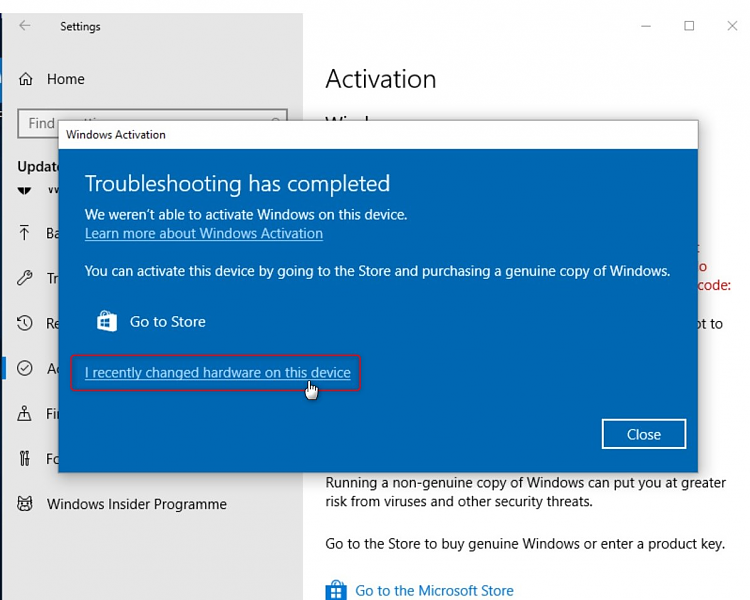Screen dimensions: 750x600
Task: Maximize the Settings window
Action: tap(689, 26)
